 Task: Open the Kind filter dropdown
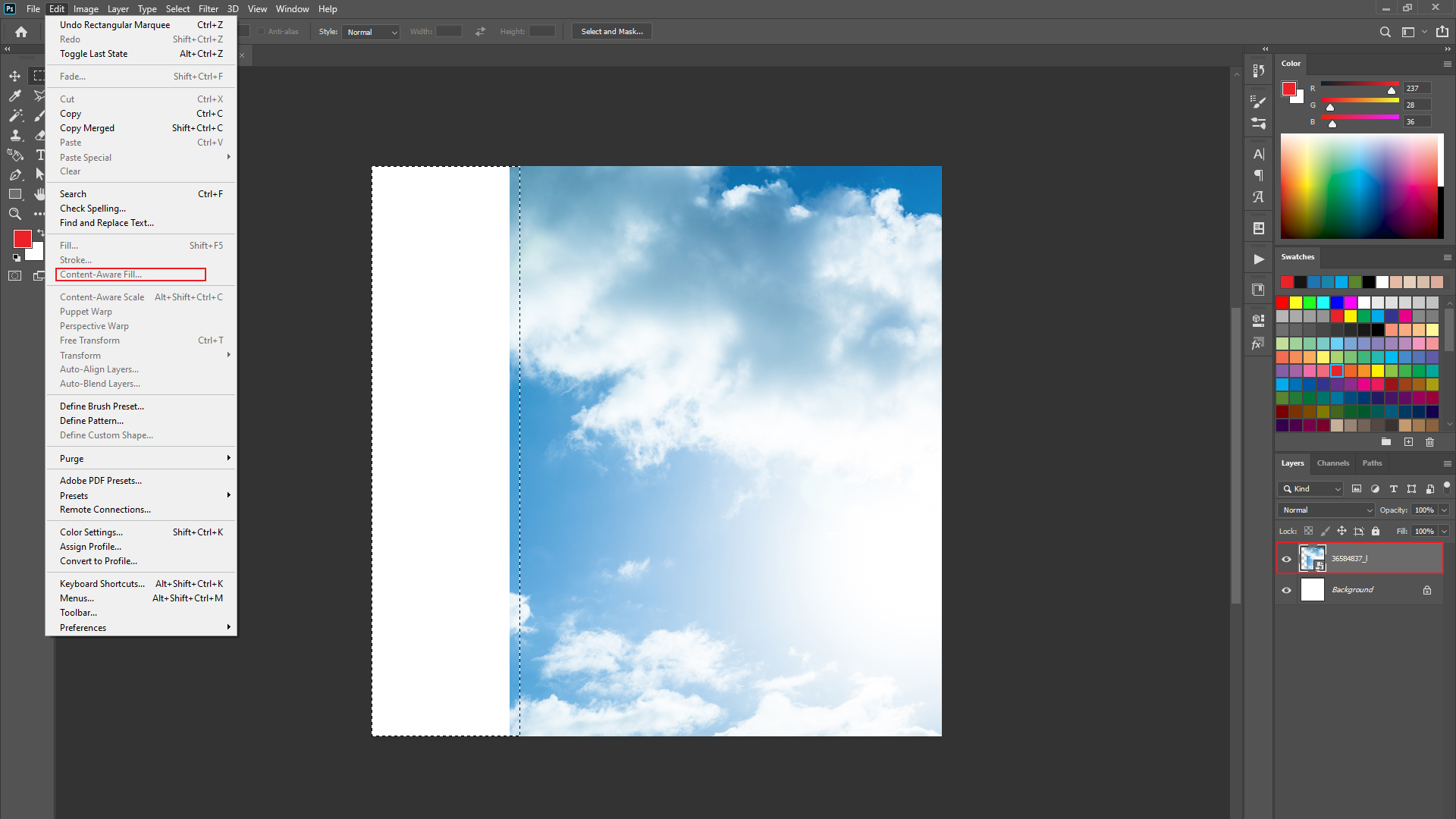(x=1311, y=489)
